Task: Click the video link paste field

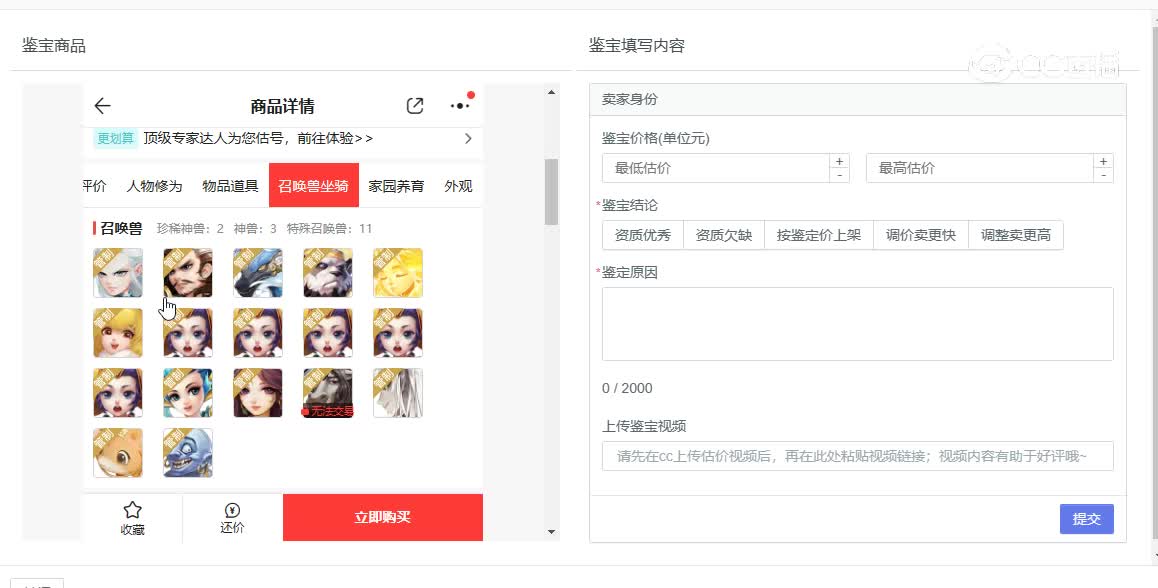Action: point(858,456)
